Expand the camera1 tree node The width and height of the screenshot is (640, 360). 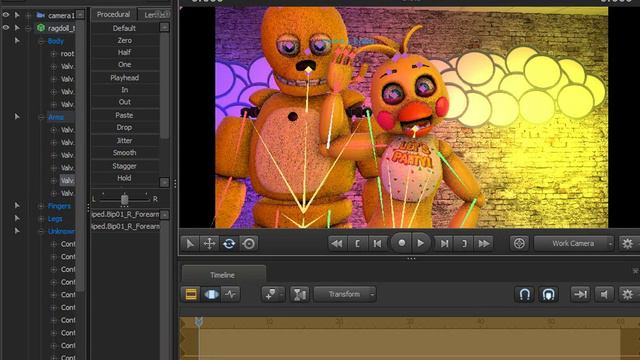[28, 16]
